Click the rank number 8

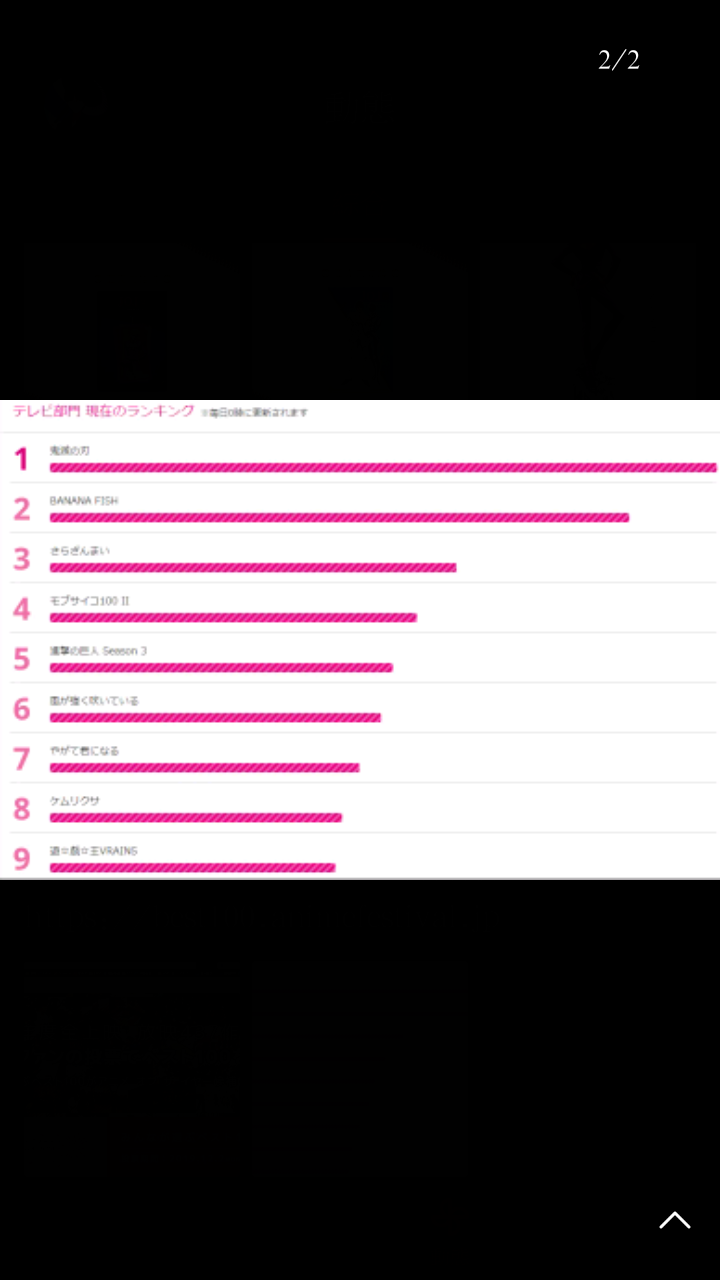(22, 809)
